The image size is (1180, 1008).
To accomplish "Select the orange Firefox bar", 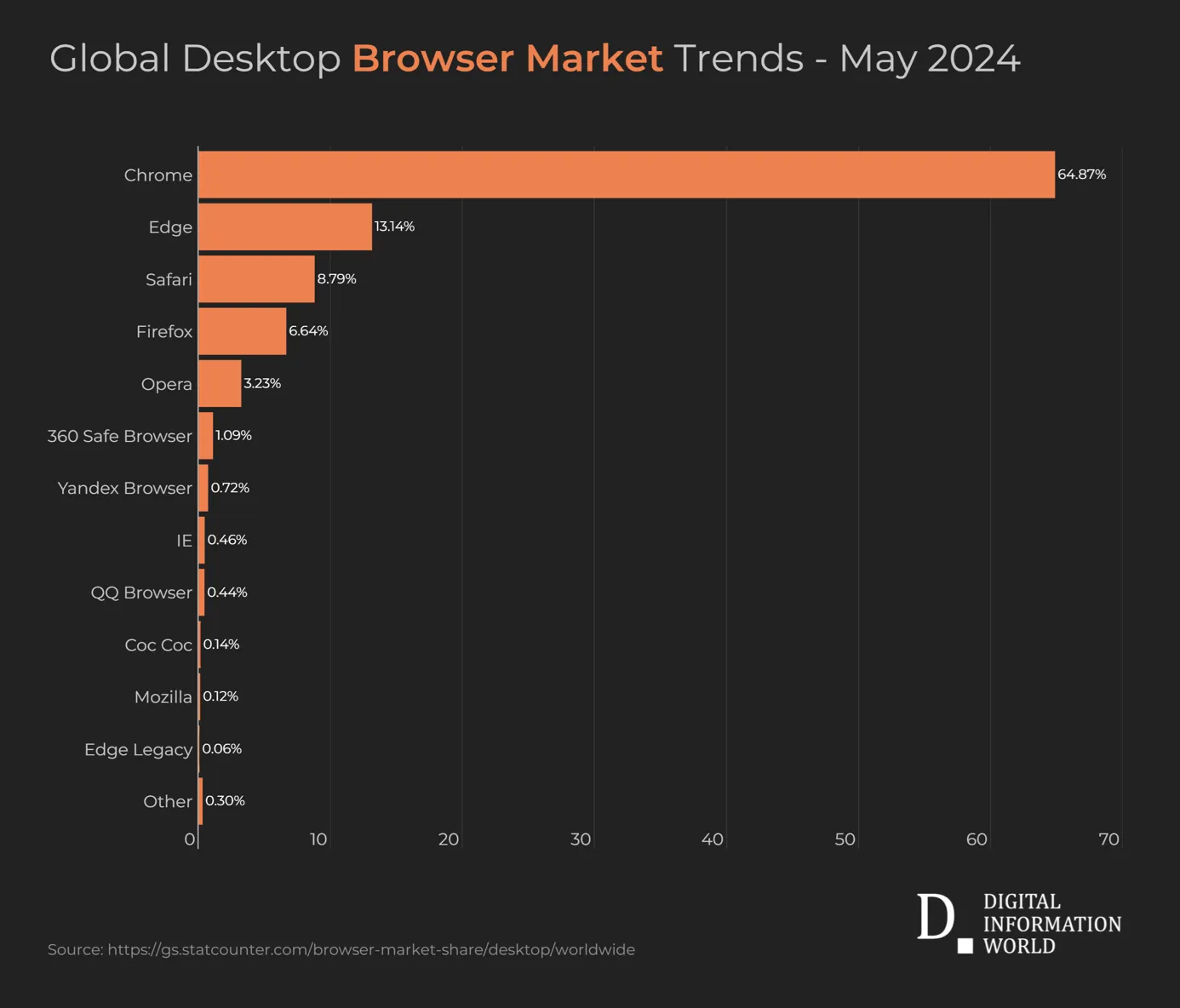I will pyautogui.click(x=243, y=331).
